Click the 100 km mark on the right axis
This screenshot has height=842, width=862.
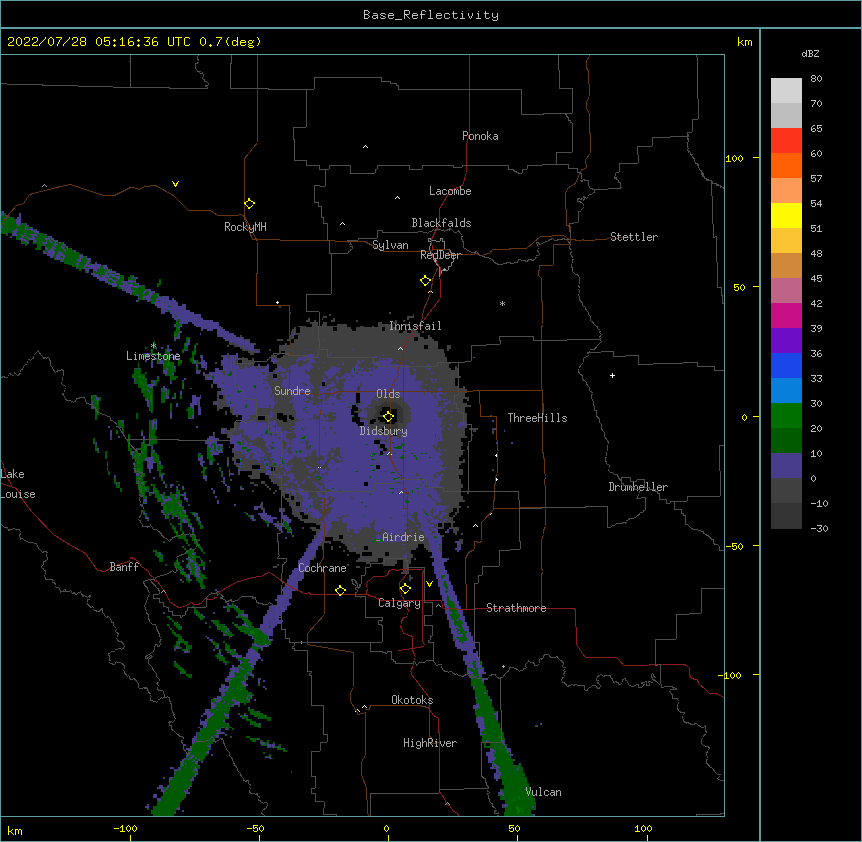click(734, 158)
